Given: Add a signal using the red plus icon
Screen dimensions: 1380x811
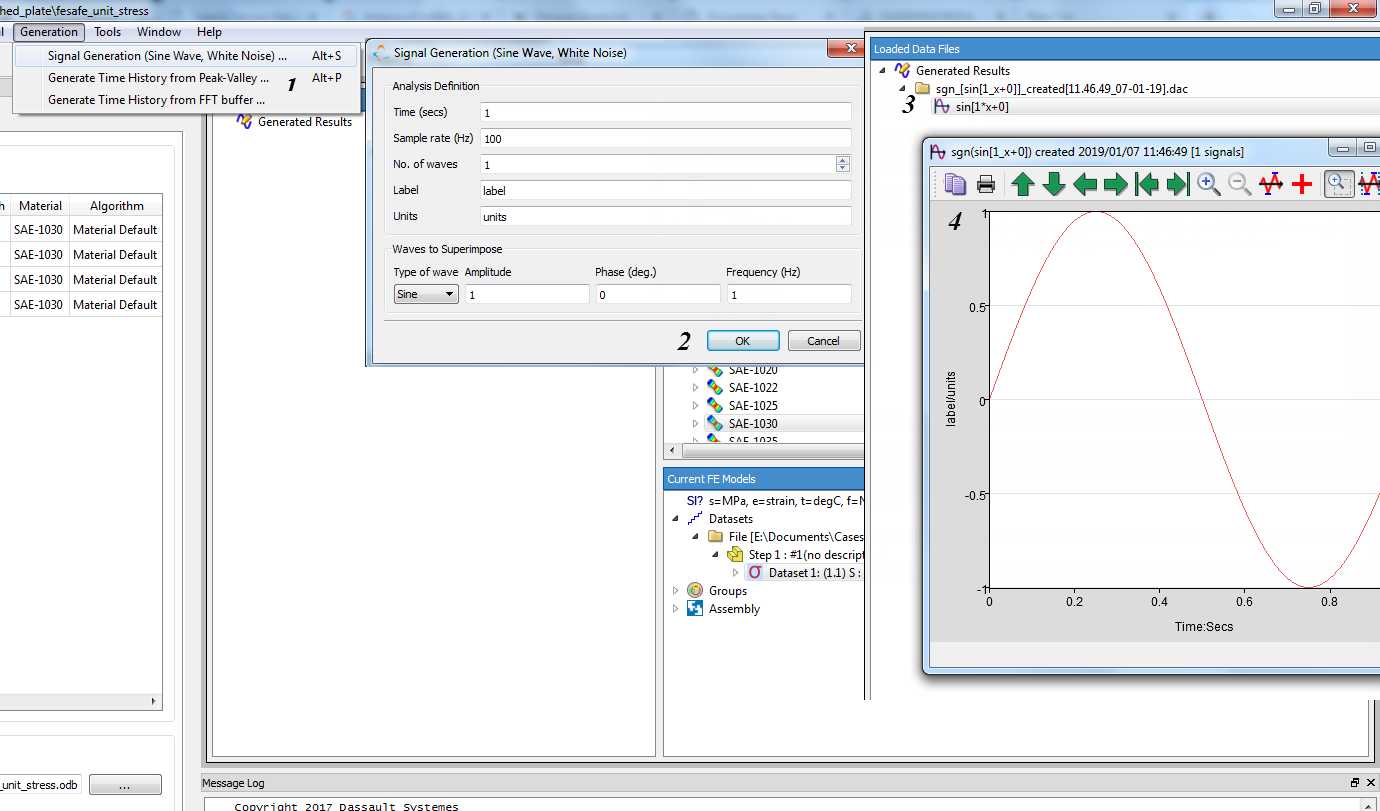Looking at the screenshot, I should point(1302,184).
